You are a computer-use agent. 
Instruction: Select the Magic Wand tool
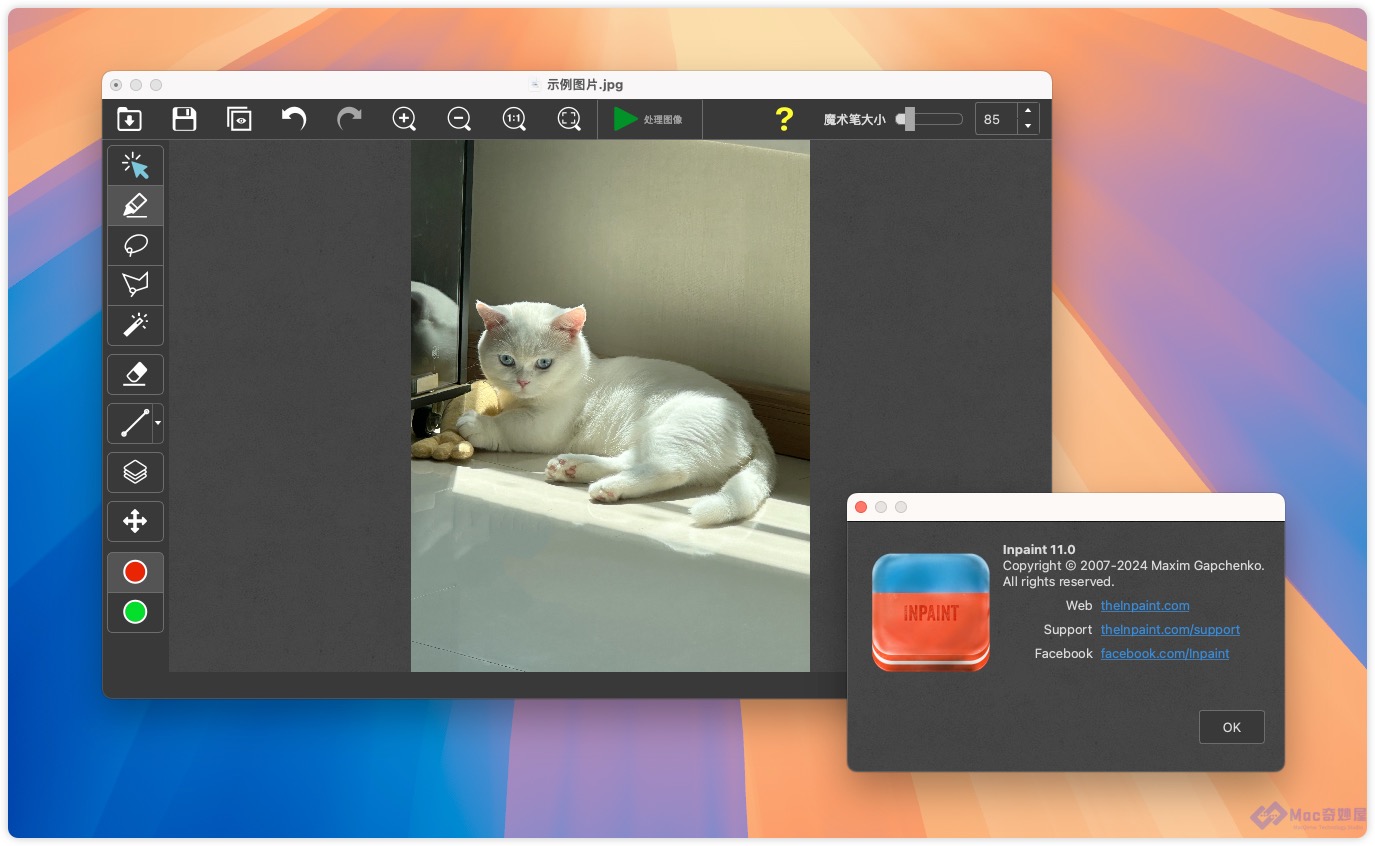pyautogui.click(x=135, y=325)
